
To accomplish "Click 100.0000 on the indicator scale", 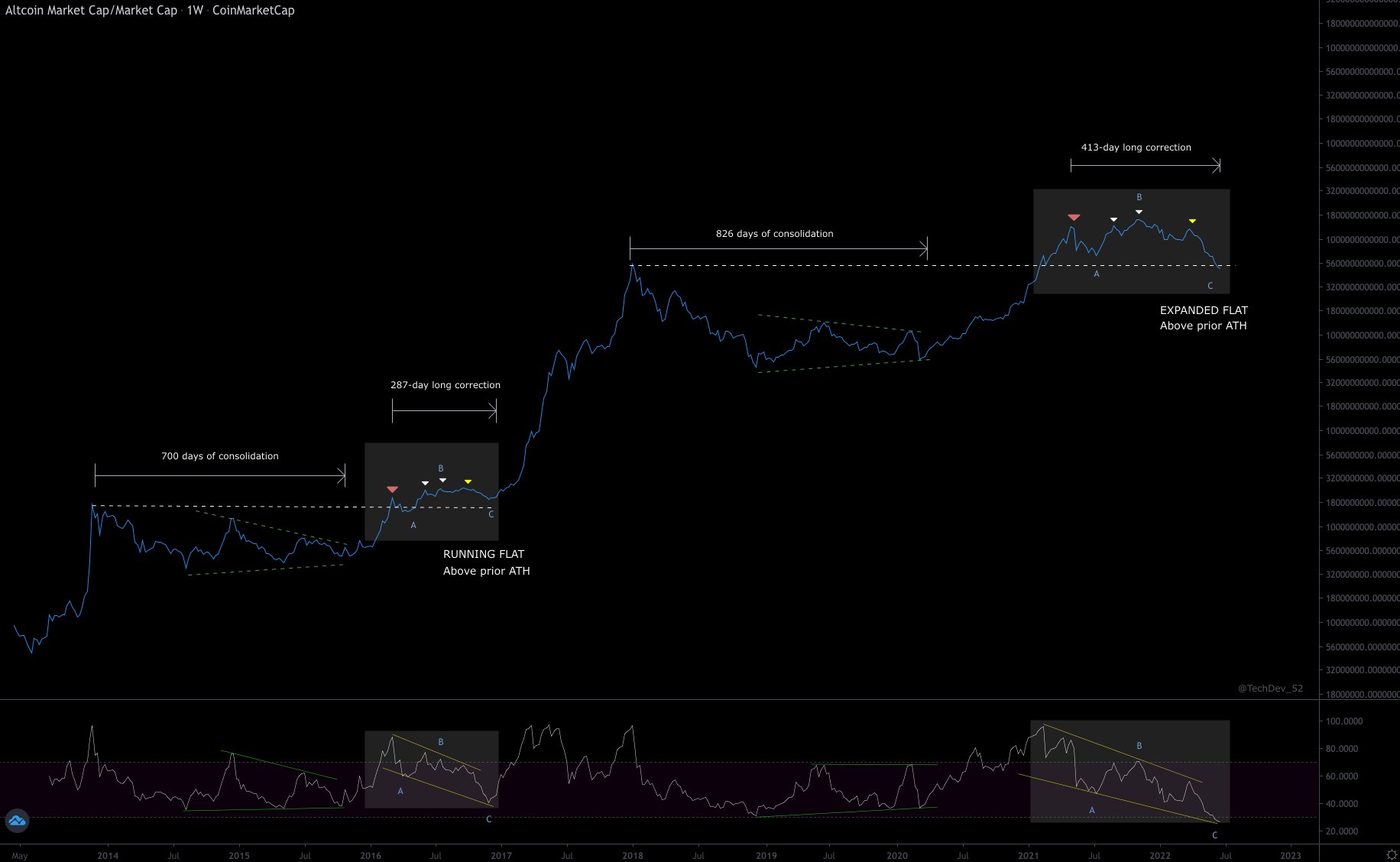I will pyautogui.click(x=1344, y=721).
